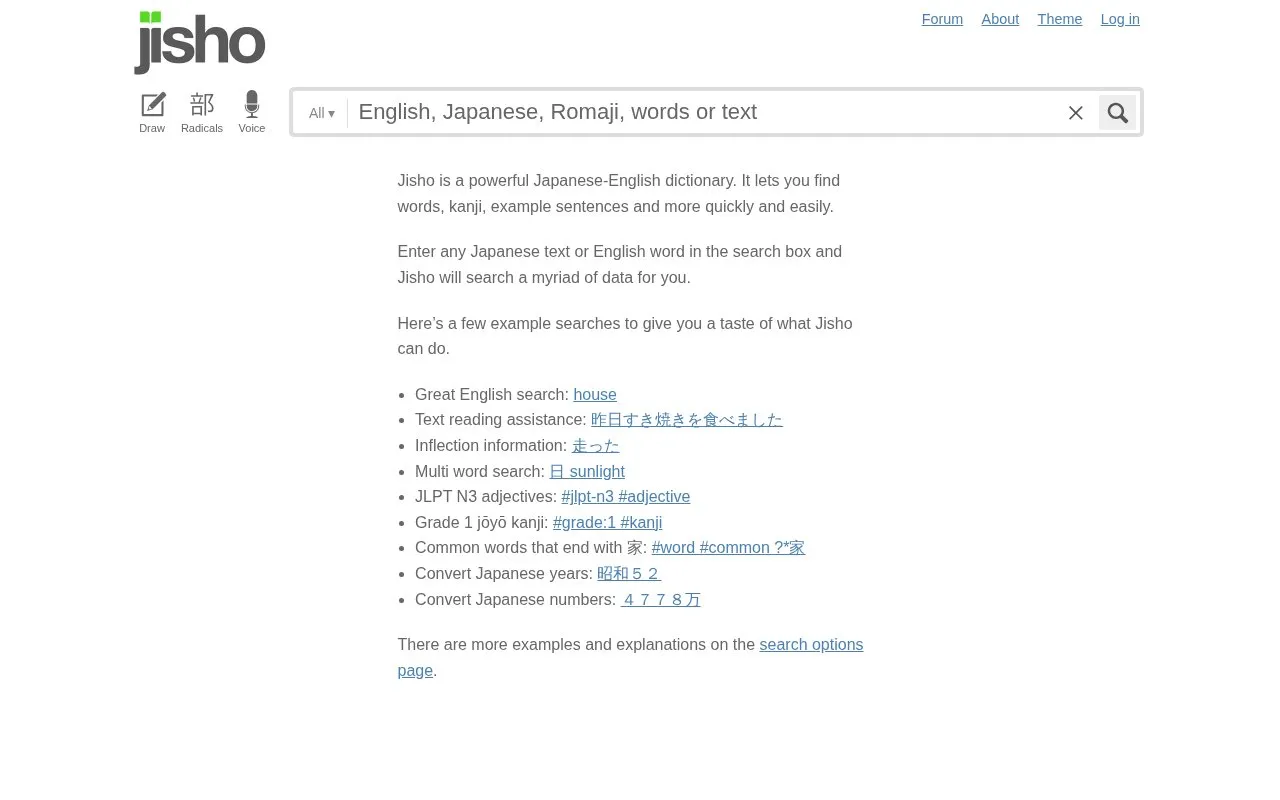Click the 走った inflection example

[596, 446]
